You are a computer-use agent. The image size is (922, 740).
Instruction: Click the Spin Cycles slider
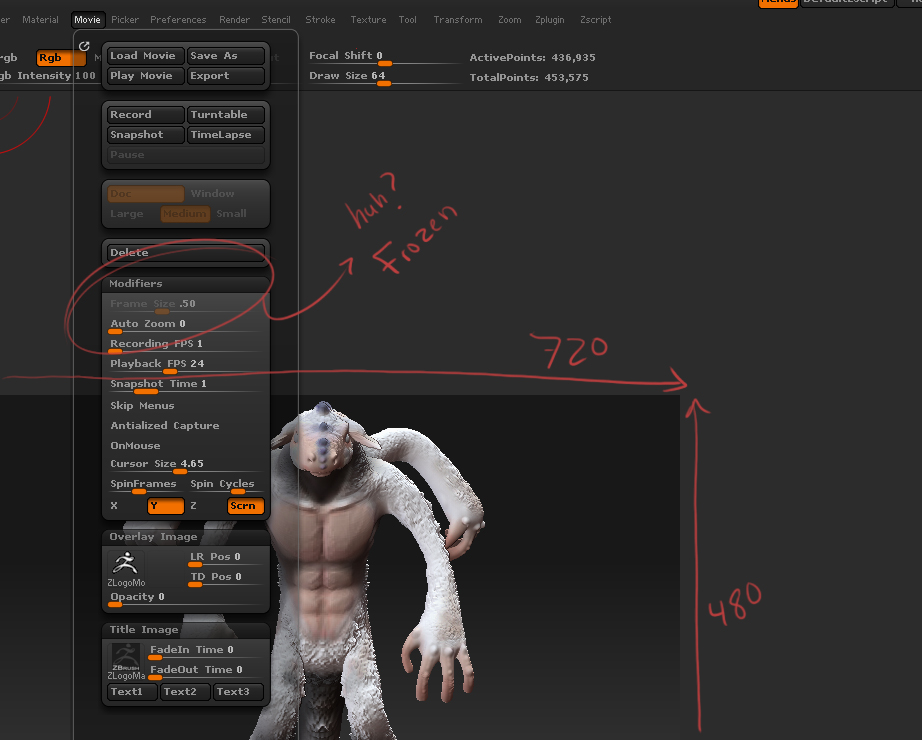pyautogui.click(x=226, y=485)
